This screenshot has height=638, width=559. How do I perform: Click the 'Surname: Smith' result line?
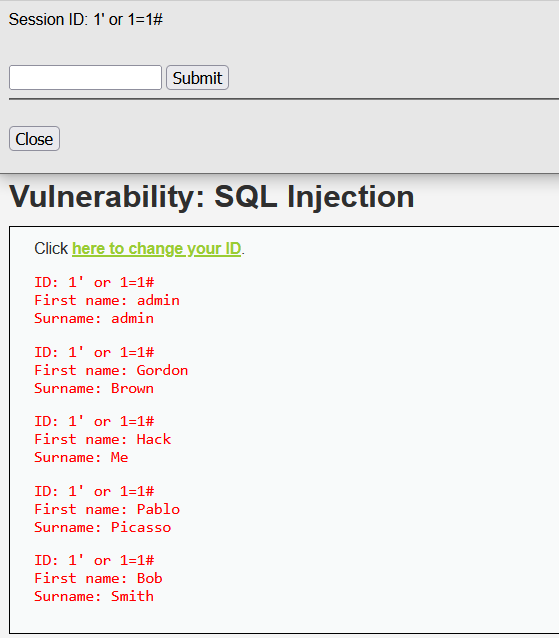tap(94, 596)
